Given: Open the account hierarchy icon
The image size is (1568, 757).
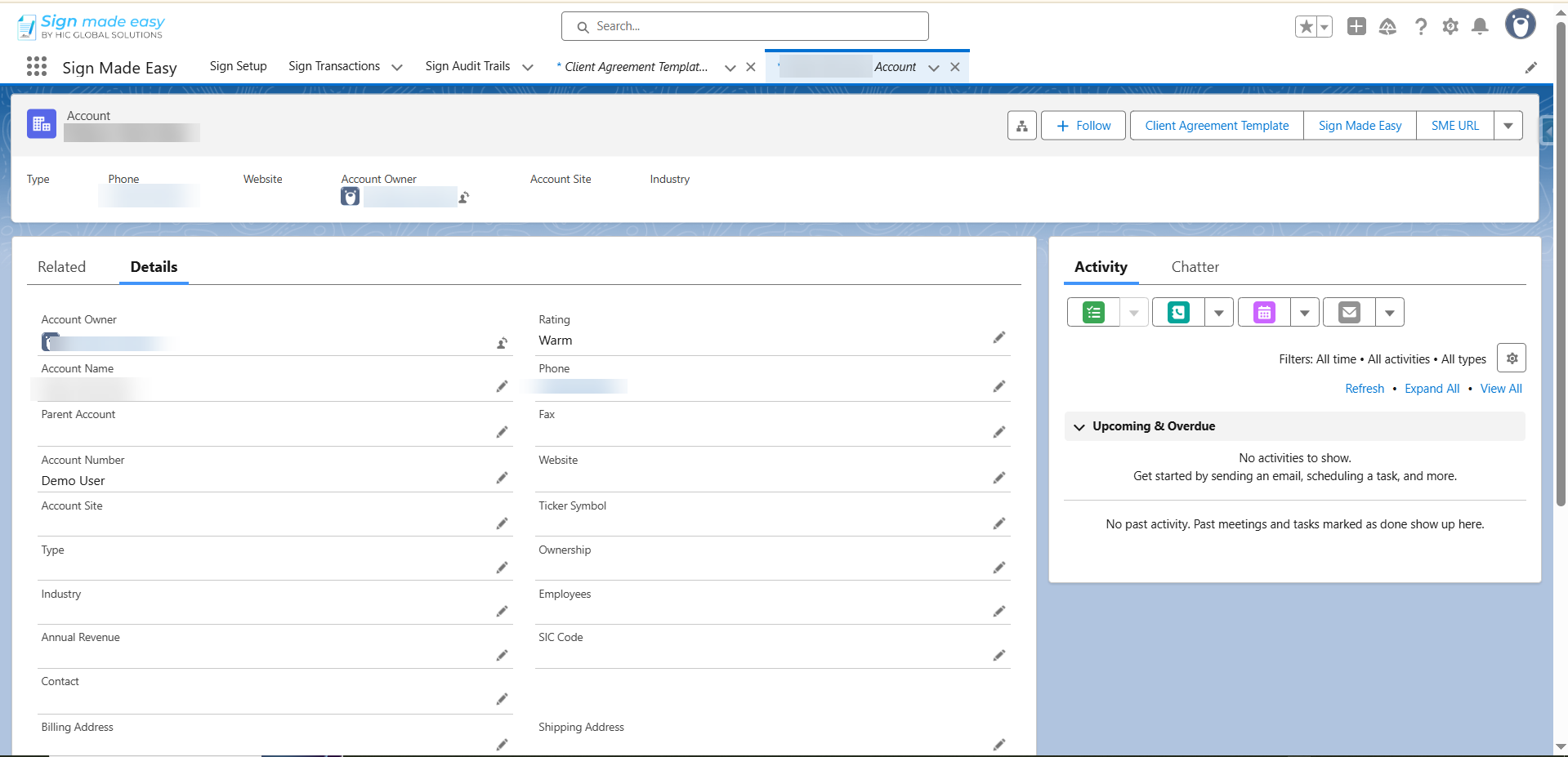Looking at the screenshot, I should coord(1021,126).
